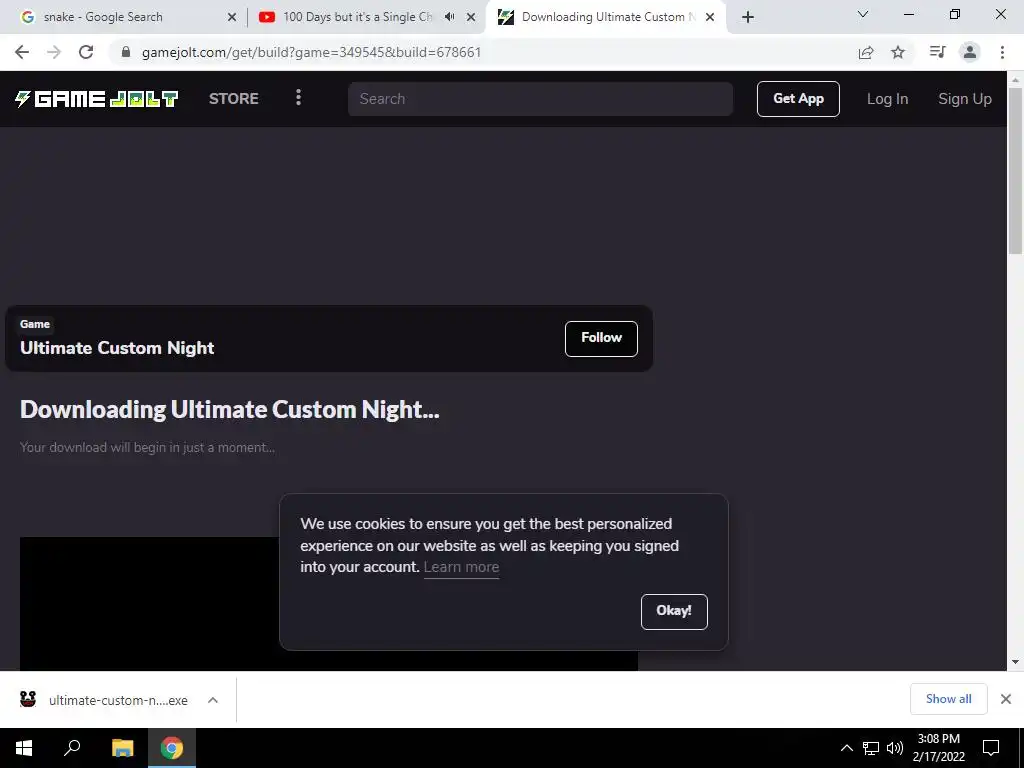Select the Downloading Ultimate Custom Night tab
The image size is (1024, 768).
tap(607, 17)
